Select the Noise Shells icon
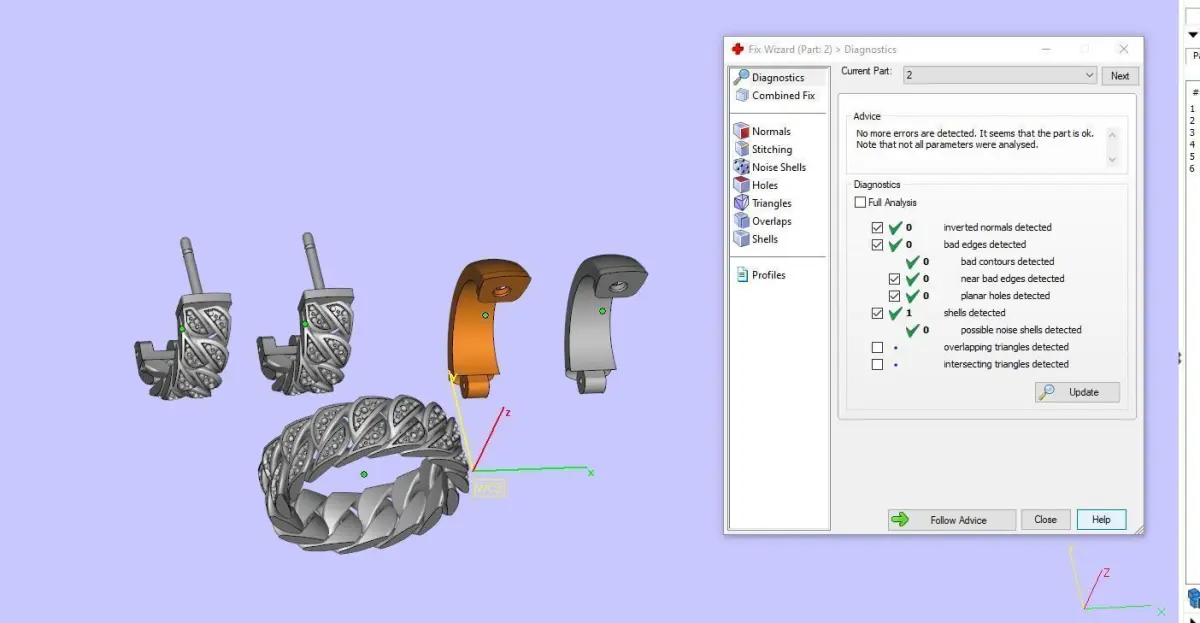 741,167
